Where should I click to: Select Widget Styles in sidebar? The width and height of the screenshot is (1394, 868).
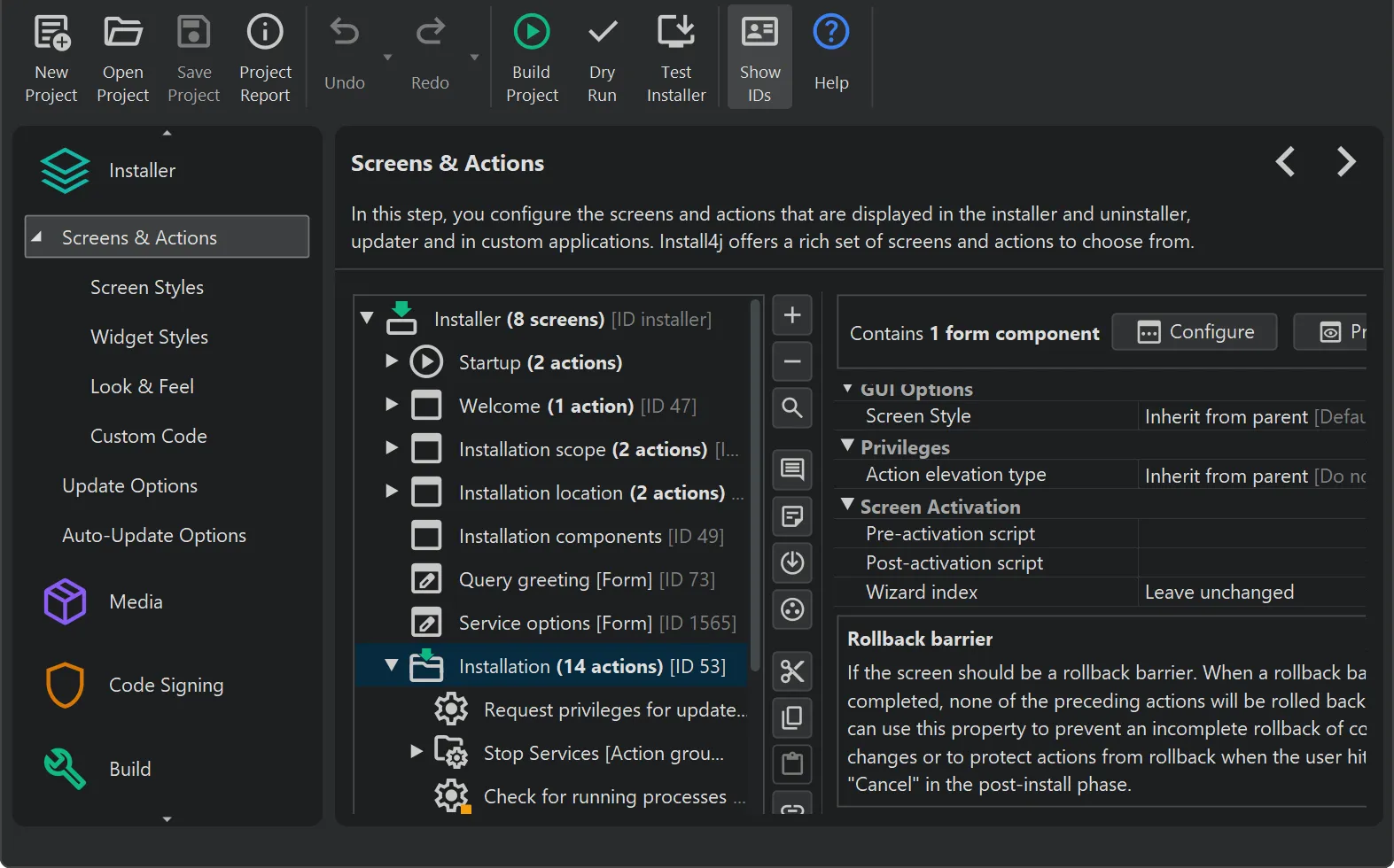click(x=149, y=337)
